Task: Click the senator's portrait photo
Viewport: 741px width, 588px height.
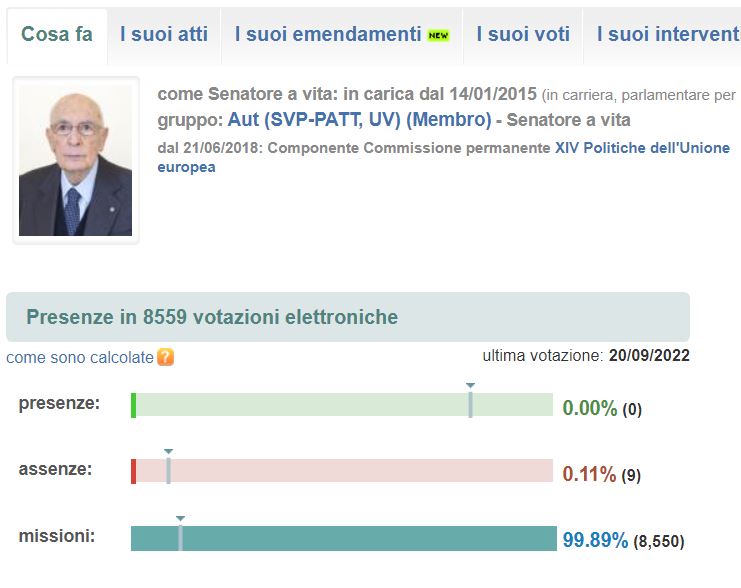Action: click(76, 160)
